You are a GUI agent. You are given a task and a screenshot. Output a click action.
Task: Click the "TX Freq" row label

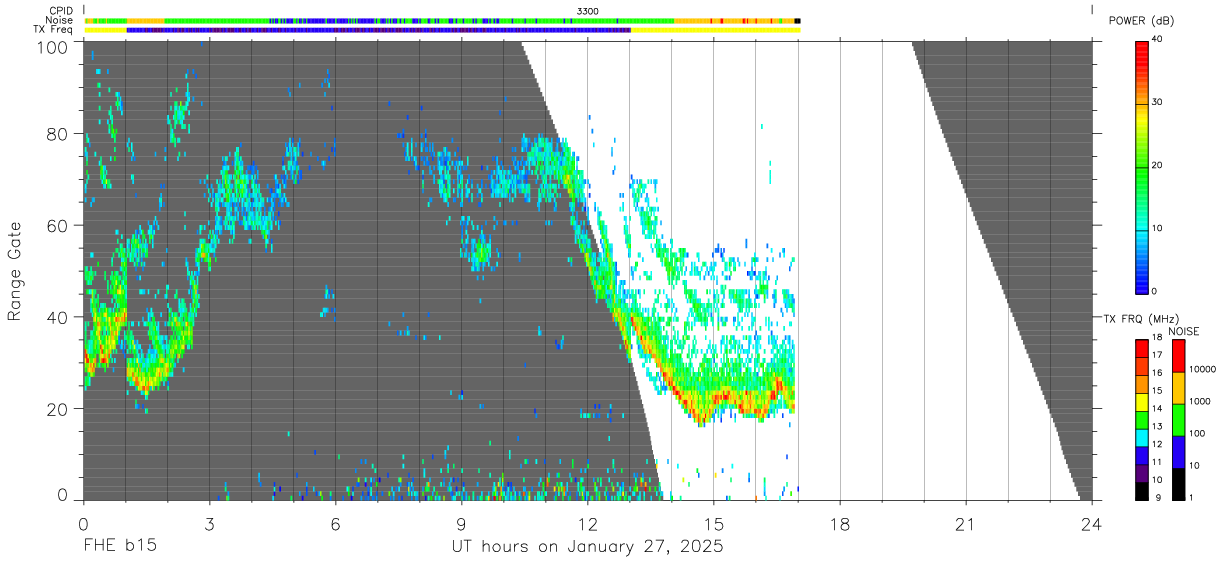click(54, 30)
